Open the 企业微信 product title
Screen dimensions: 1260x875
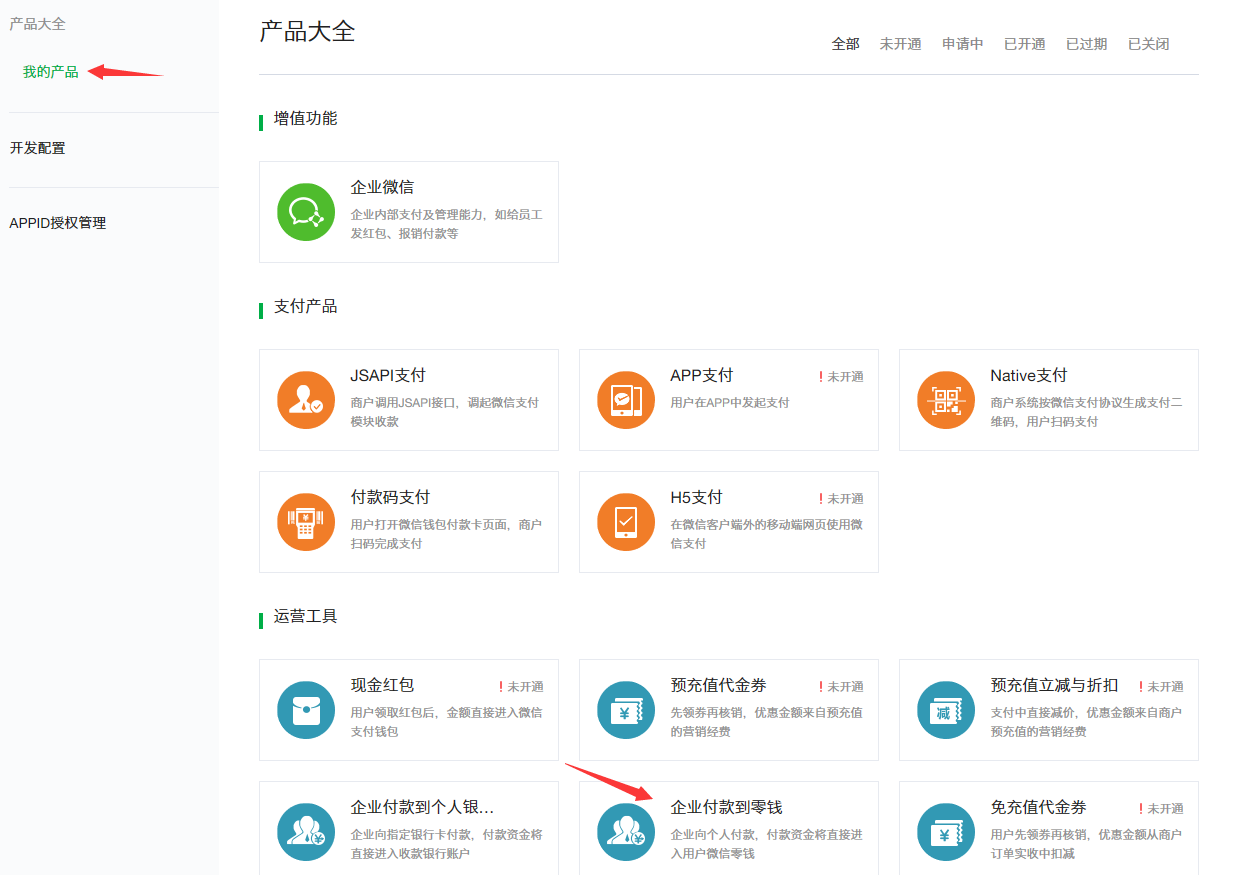382,187
